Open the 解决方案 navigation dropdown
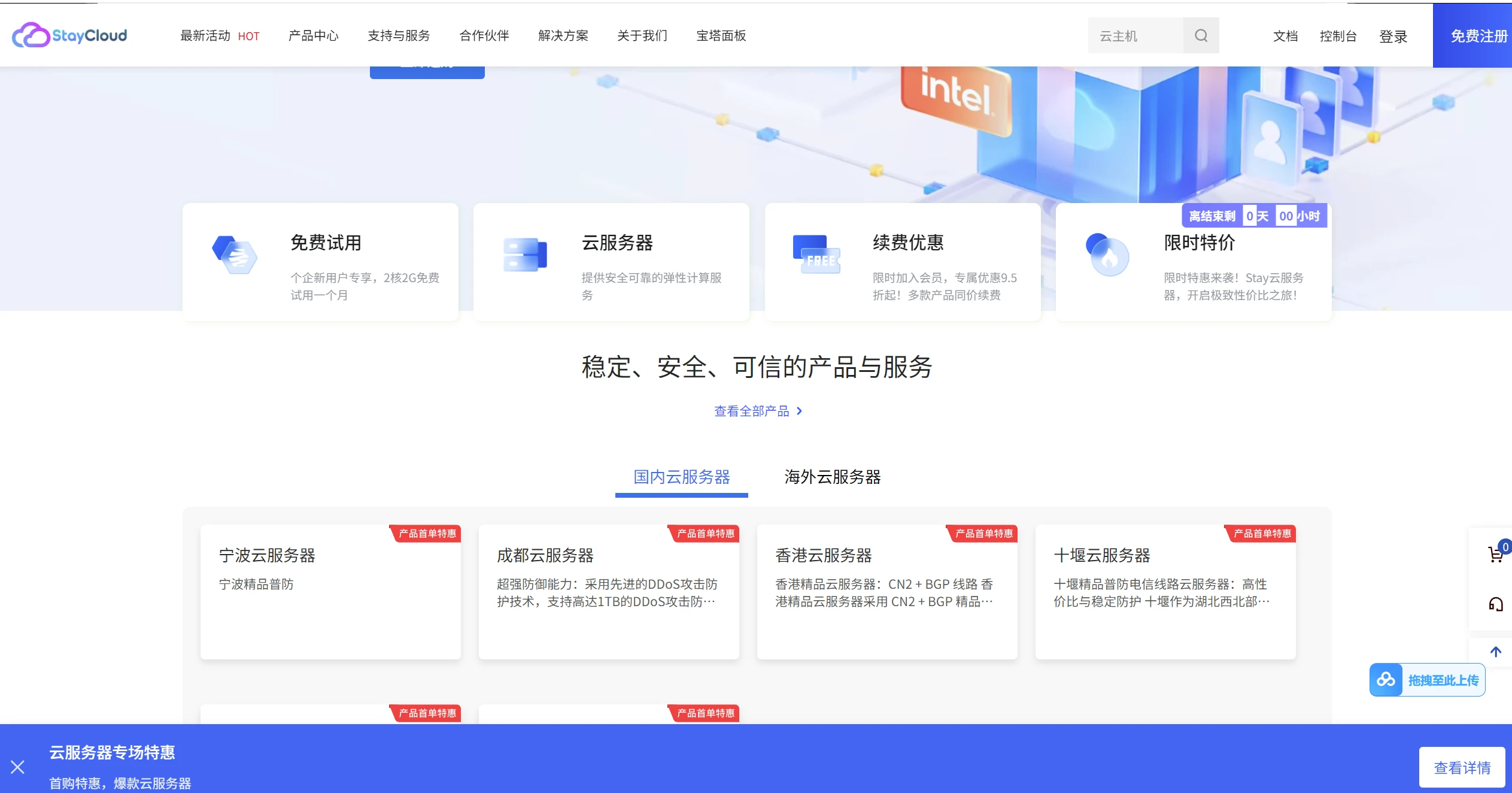The width and height of the screenshot is (1512, 793). (x=563, y=36)
